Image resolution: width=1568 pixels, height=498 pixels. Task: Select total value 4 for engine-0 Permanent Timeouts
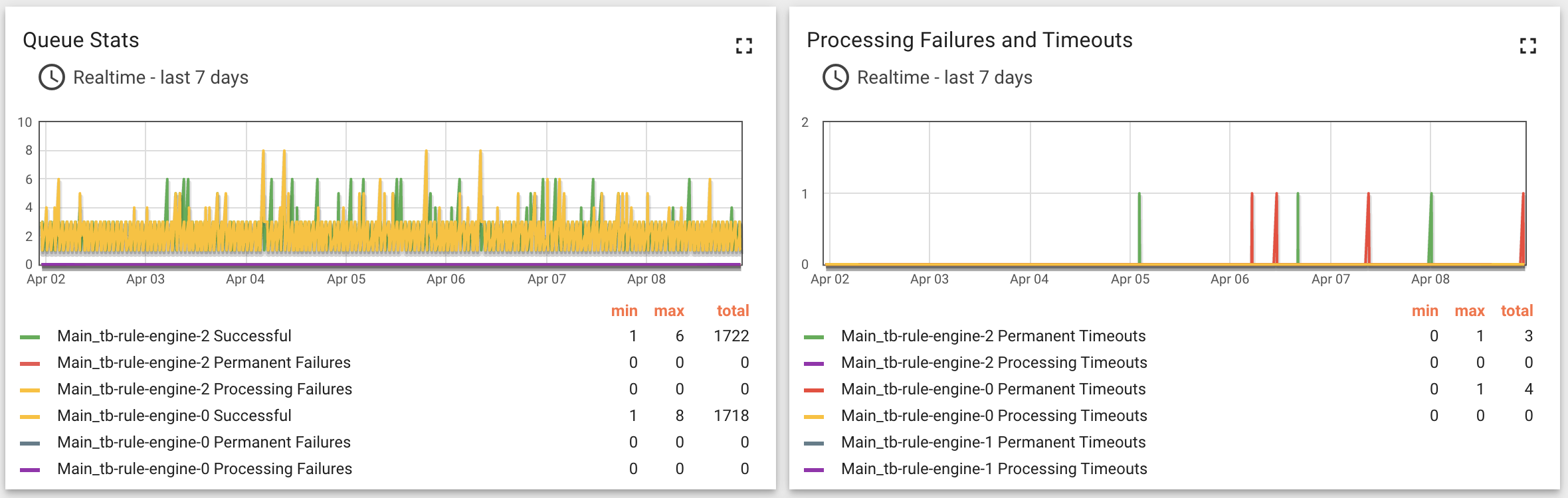(1529, 389)
